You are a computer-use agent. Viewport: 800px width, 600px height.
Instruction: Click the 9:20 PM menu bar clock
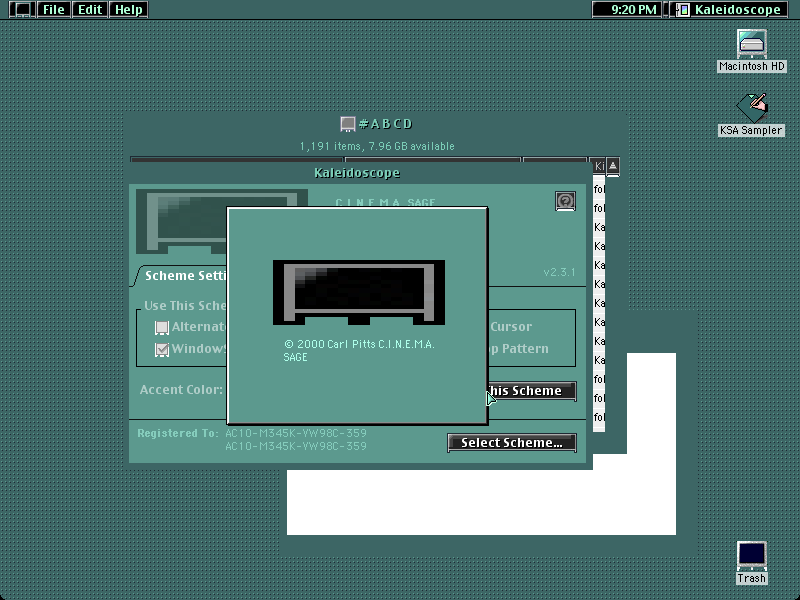pos(627,9)
